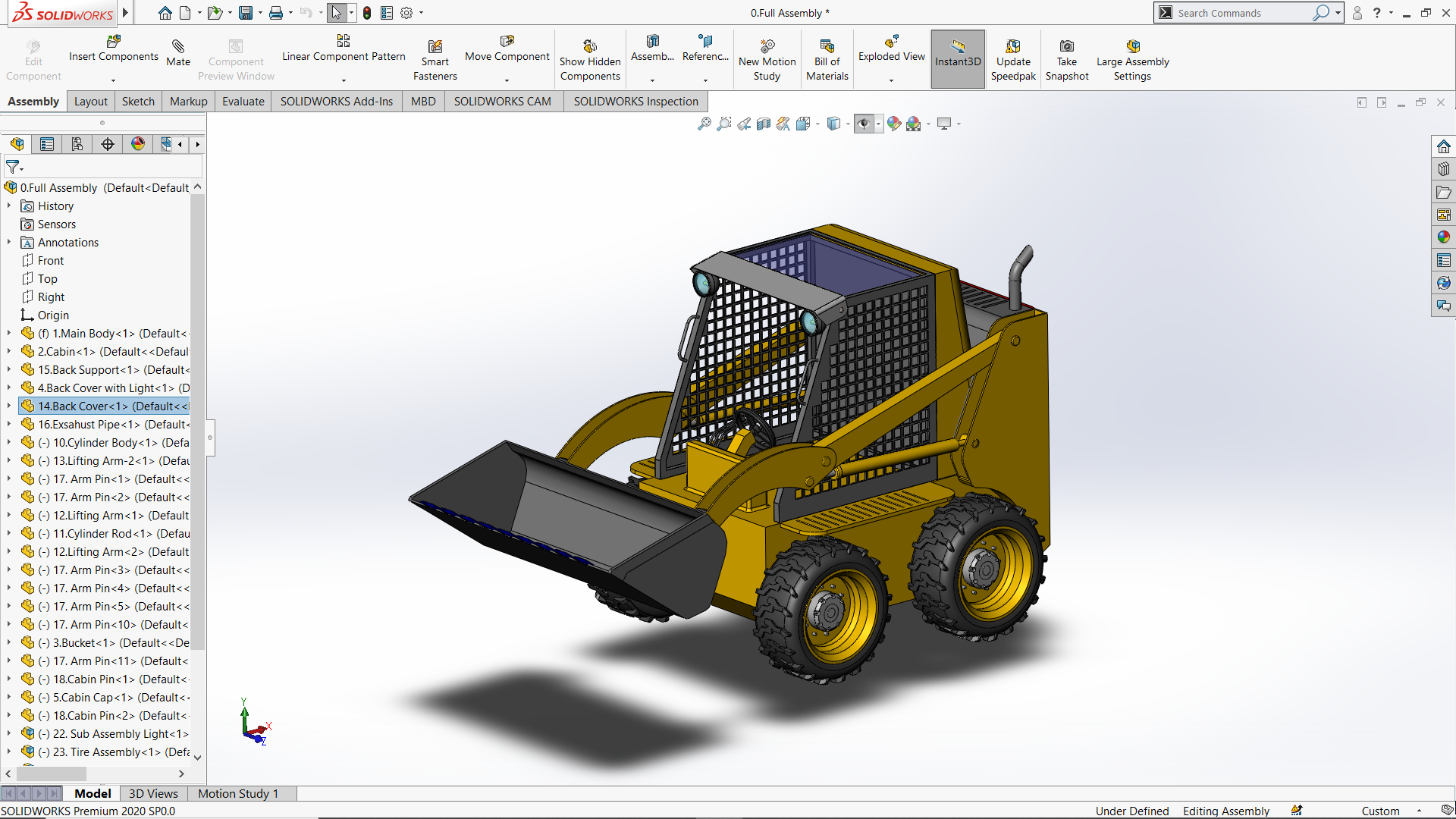Expand 23. Tire Assembly node
Screen dimensions: 1456x819
point(9,752)
